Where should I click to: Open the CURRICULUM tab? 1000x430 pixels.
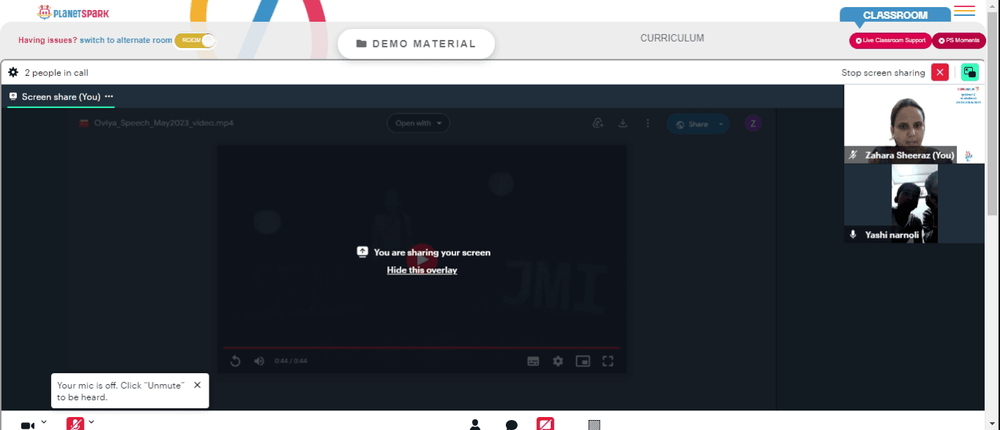coord(672,38)
